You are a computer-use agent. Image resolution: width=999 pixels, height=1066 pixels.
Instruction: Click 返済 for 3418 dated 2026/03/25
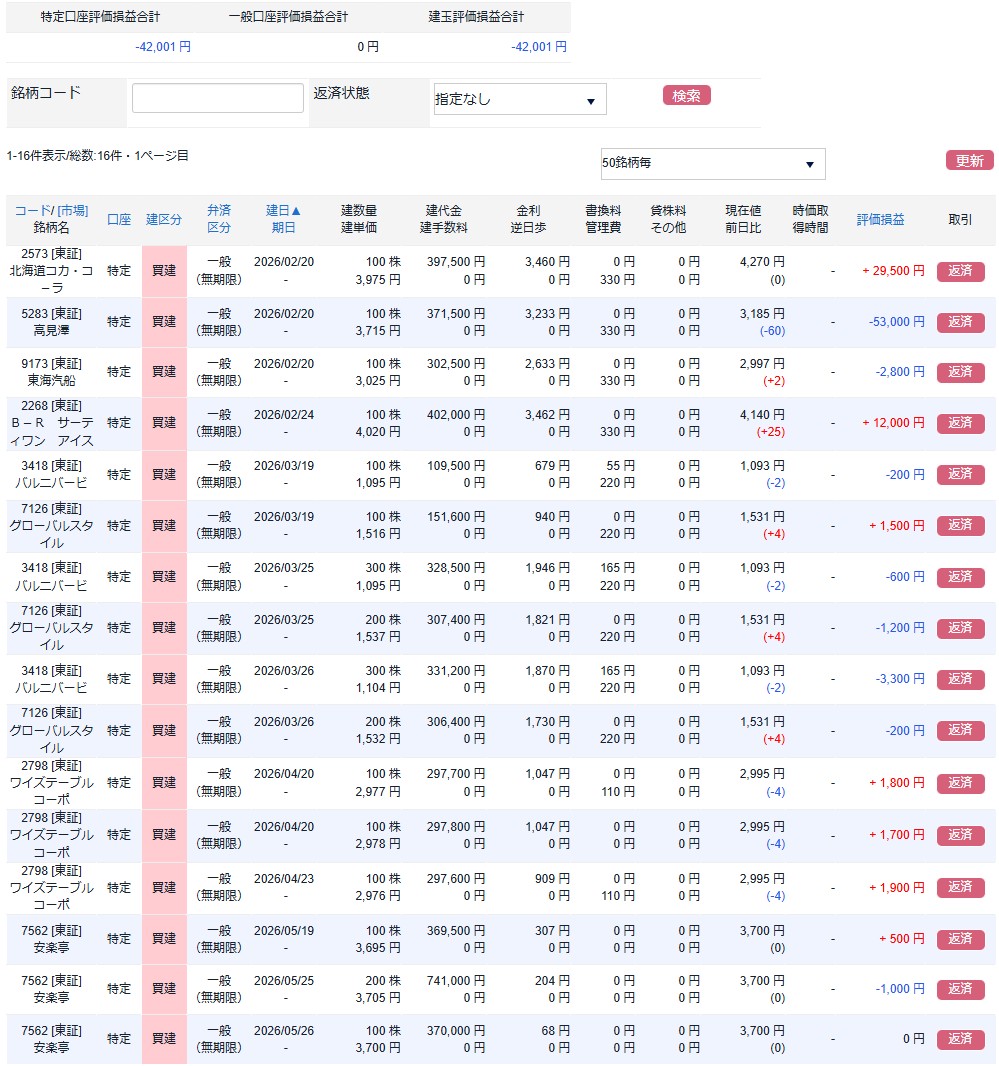pos(960,577)
